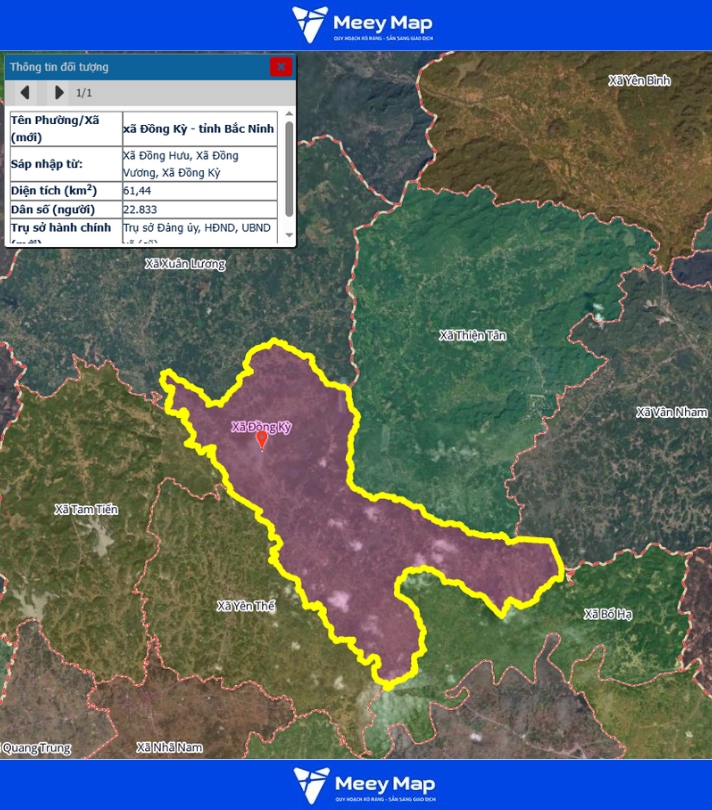Select Xã Tam Tiến commune on the map
The image size is (712, 810).
click(86, 509)
